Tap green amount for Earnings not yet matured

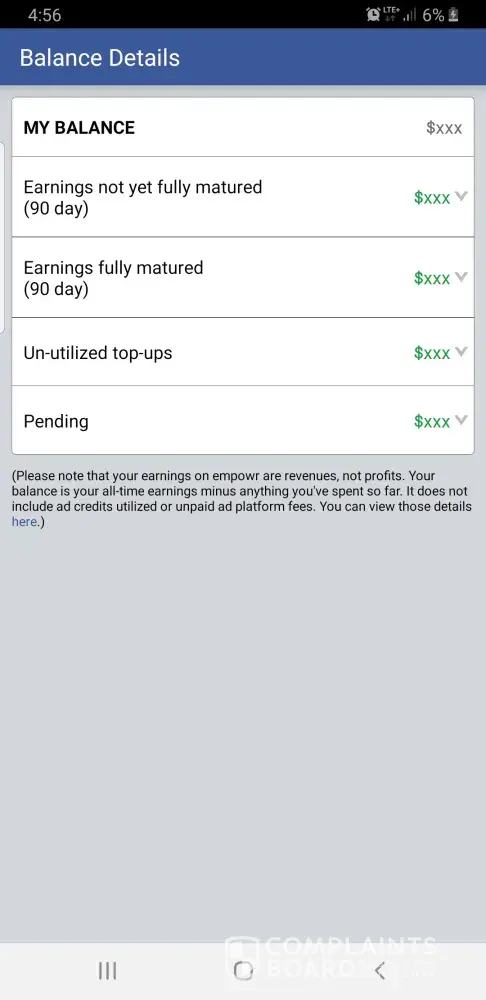coord(432,198)
